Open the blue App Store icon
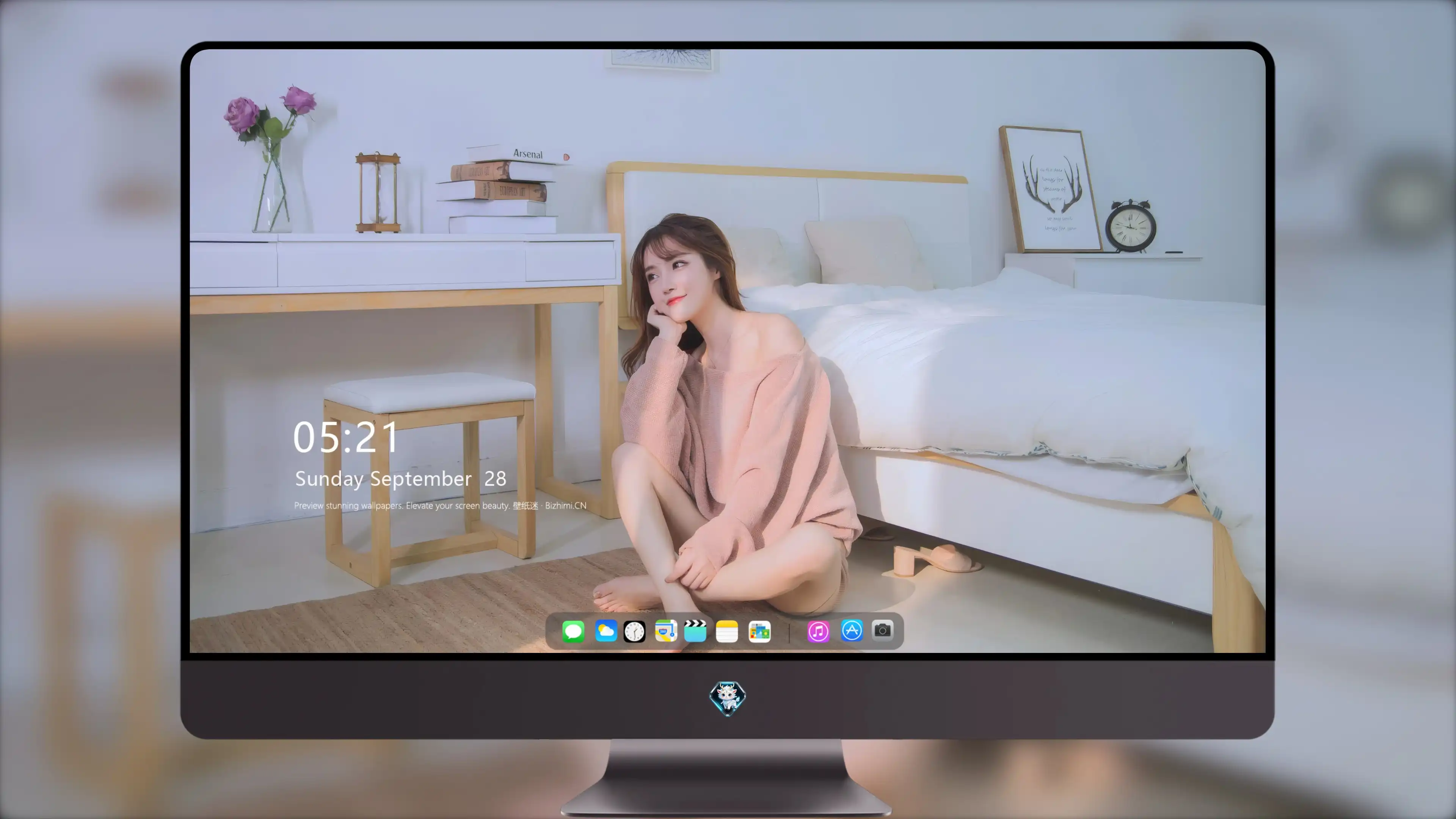Image resolution: width=1456 pixels, height=819 pixels. (852, 630)
